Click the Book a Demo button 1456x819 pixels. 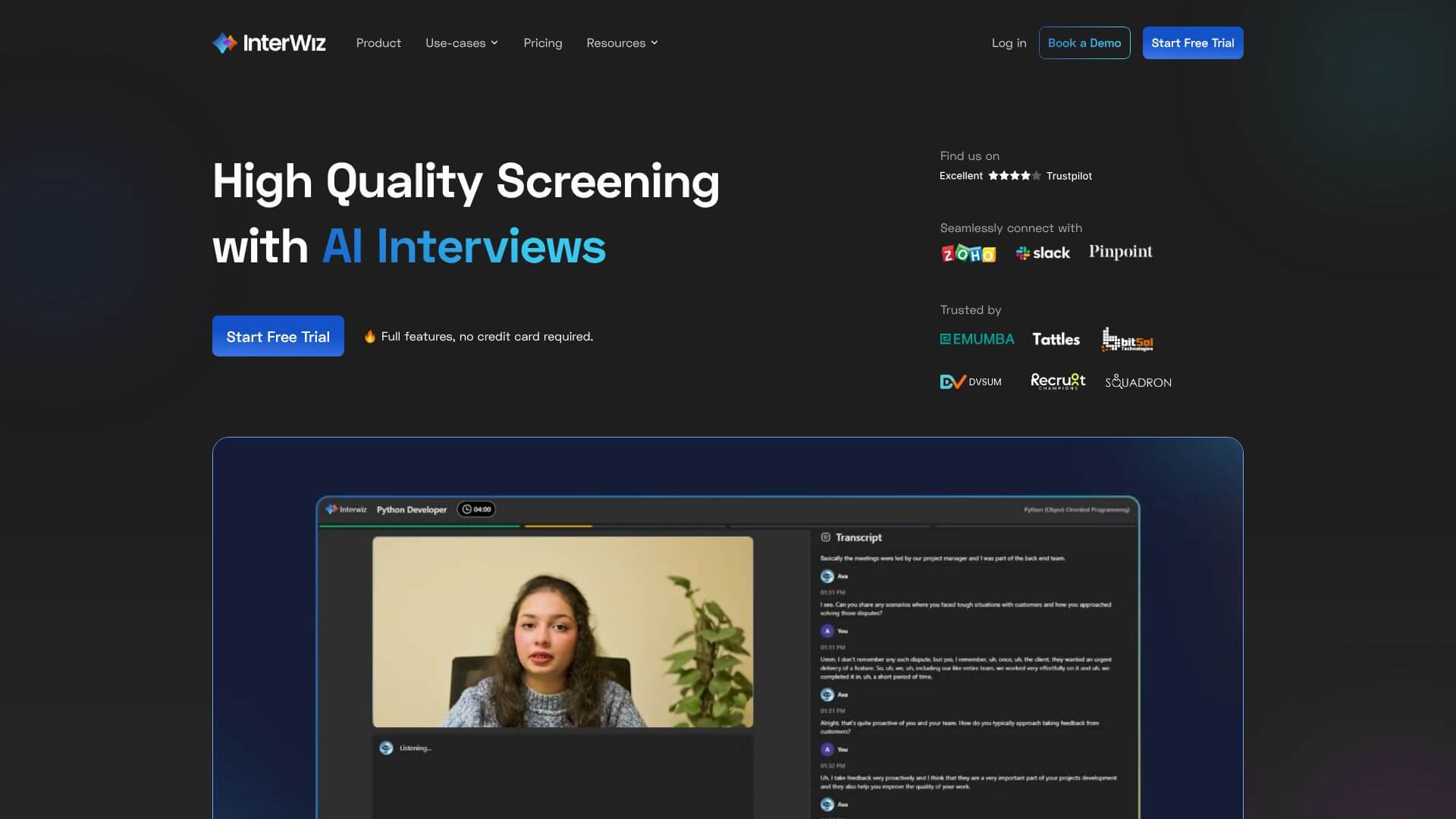(1084, 43)
